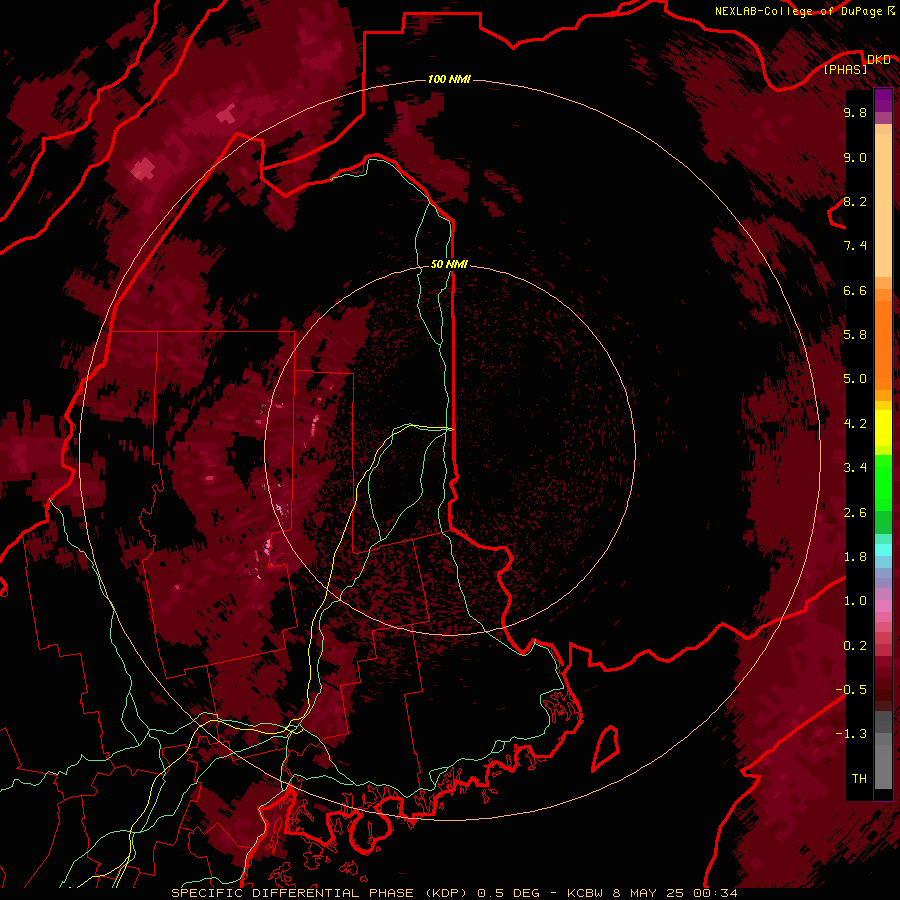Click the "DKD" legend title
900x900 pixels.
(878, 59)
